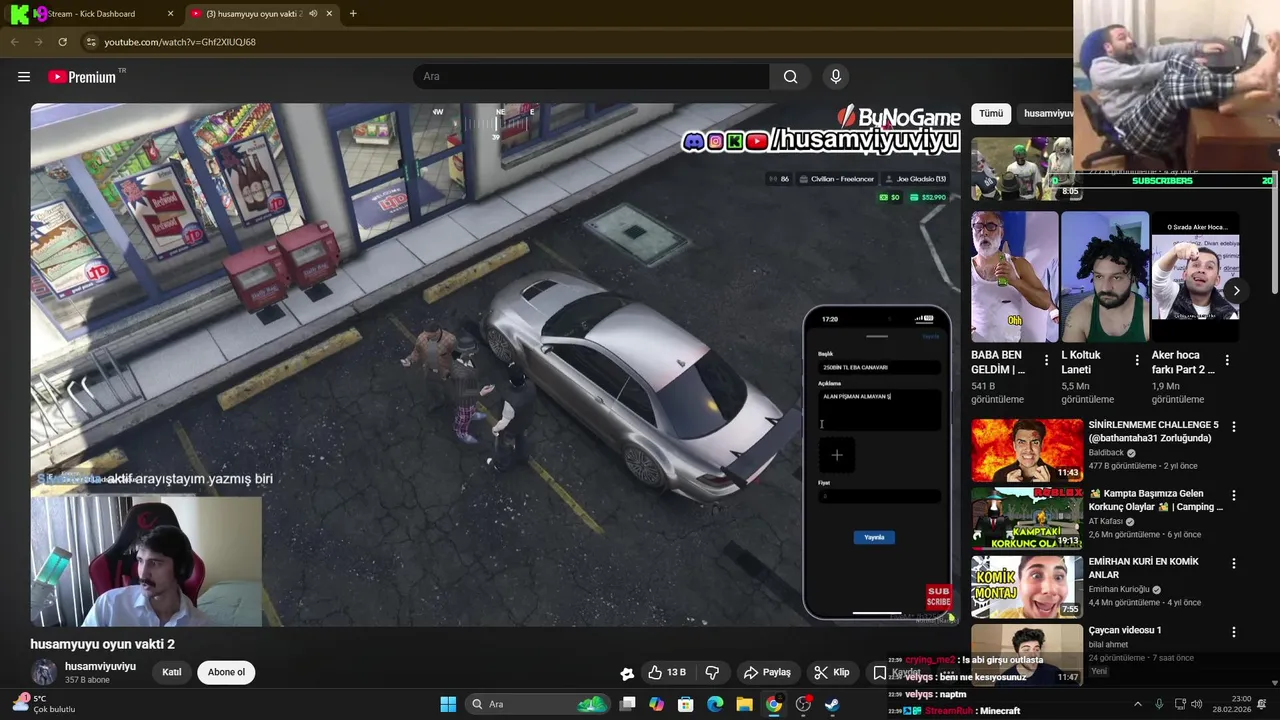Open the husamviyuviyu channel avatar
This screenshot has width=1280, height=720.
[44, 672]
